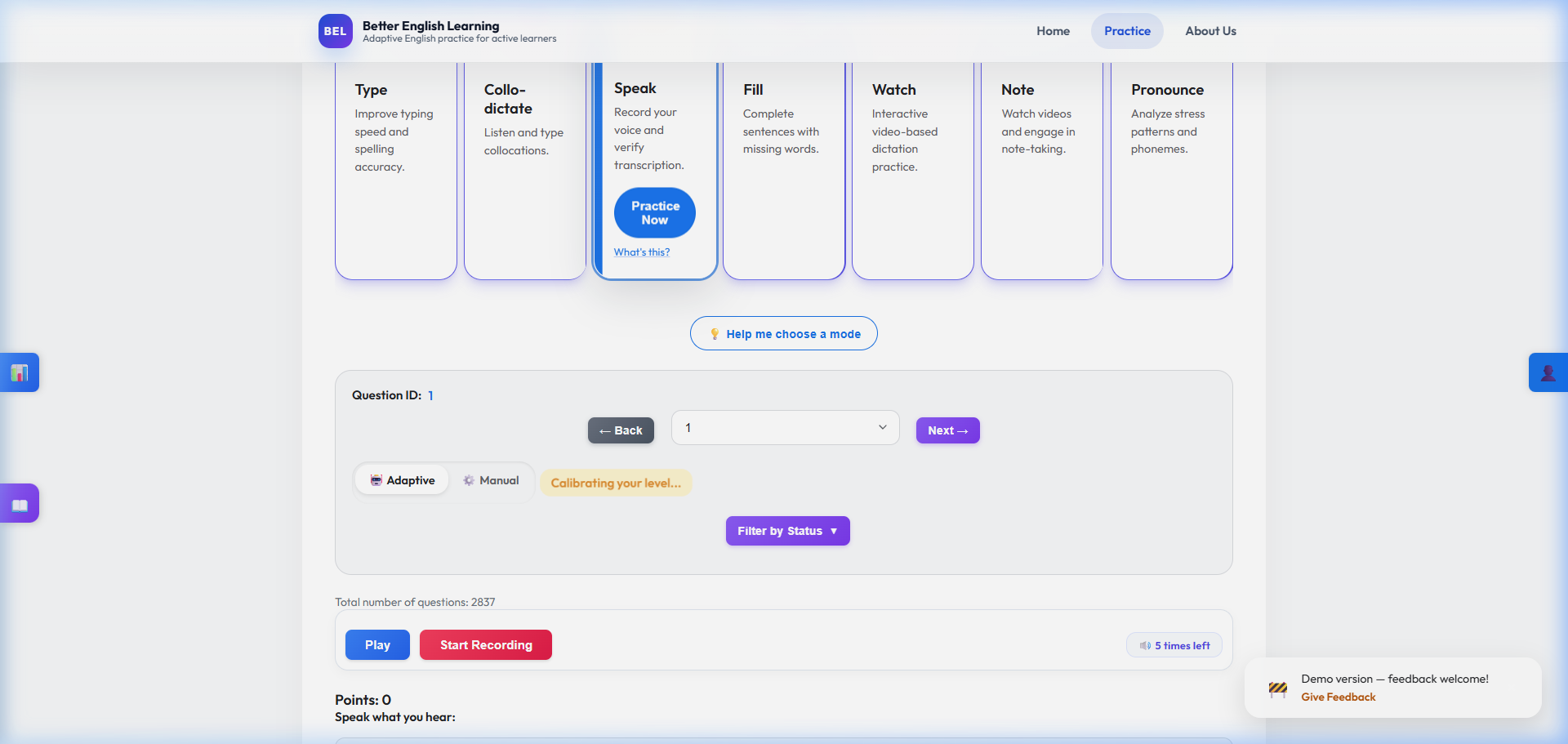Click the Better English Learning title
The image size is (1568, 744).
pyautogui.click(x=431, y=26)
